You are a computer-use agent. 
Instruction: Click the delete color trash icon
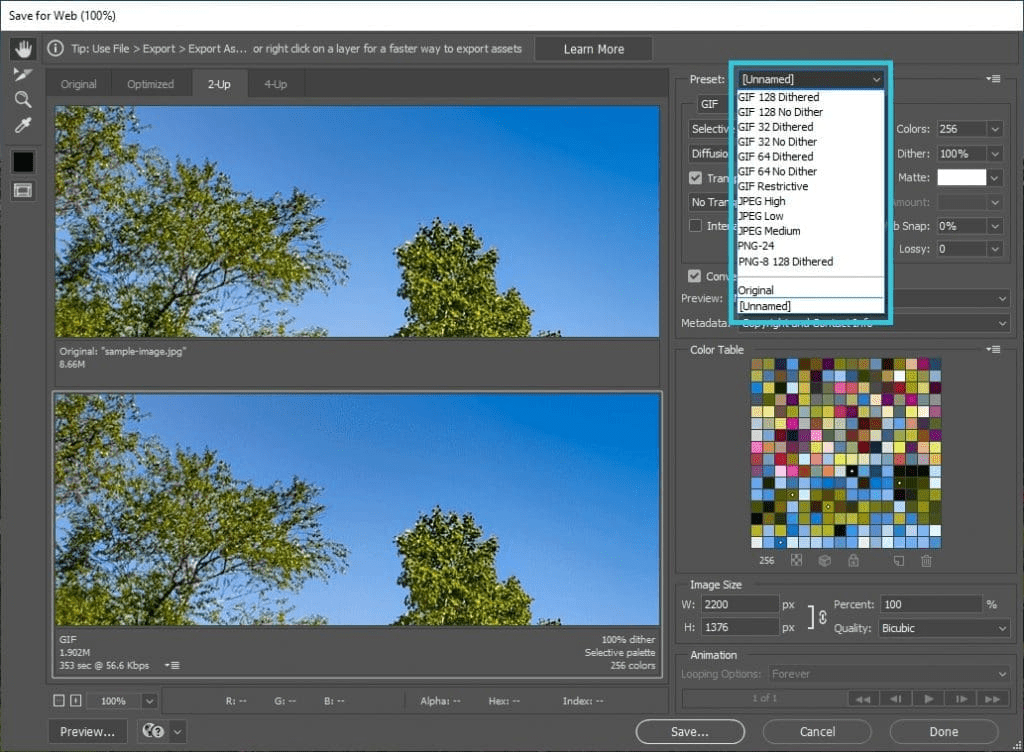(x=926, y=561)
